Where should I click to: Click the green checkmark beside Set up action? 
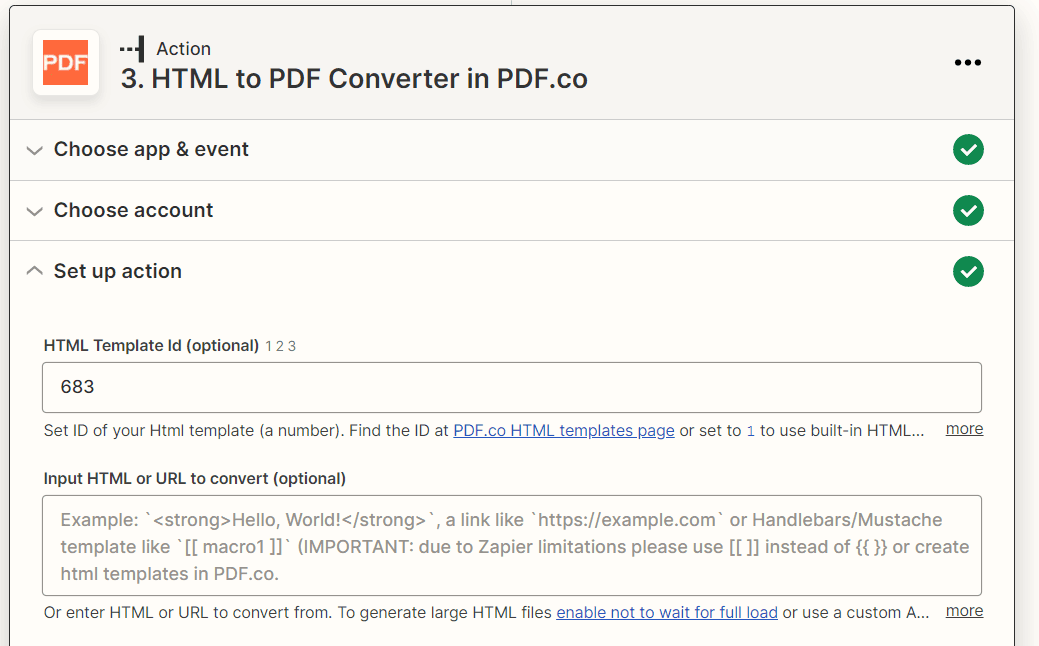click(x=968, y=271)
